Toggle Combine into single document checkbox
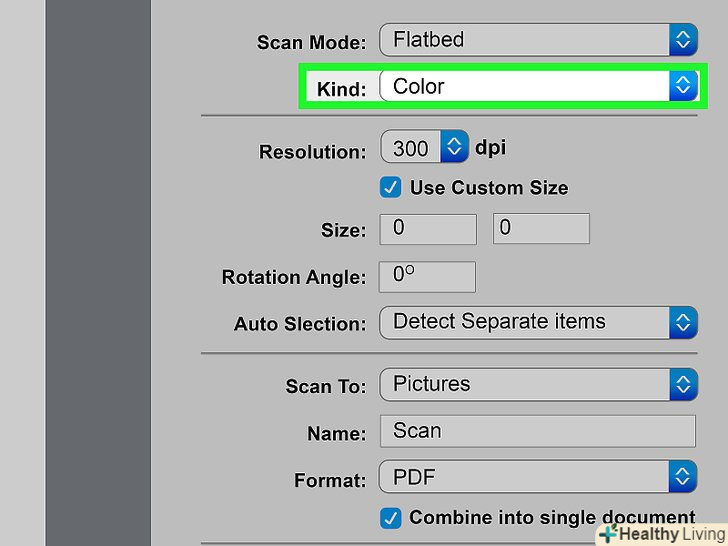This screenshot has width=728, height=546. [391, 518]
